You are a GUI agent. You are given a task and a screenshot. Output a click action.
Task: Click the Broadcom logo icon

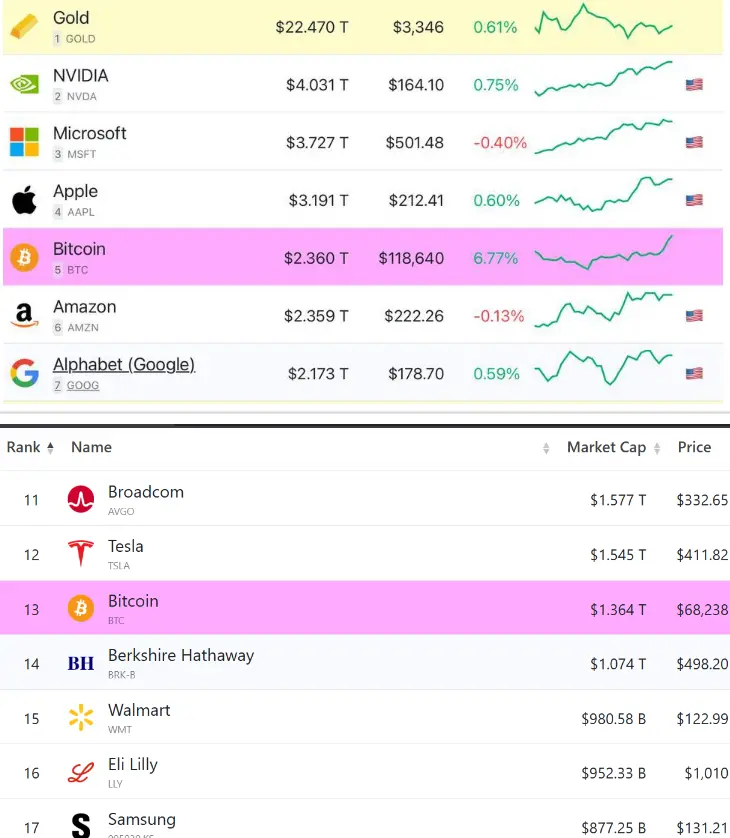coord(80,499)
